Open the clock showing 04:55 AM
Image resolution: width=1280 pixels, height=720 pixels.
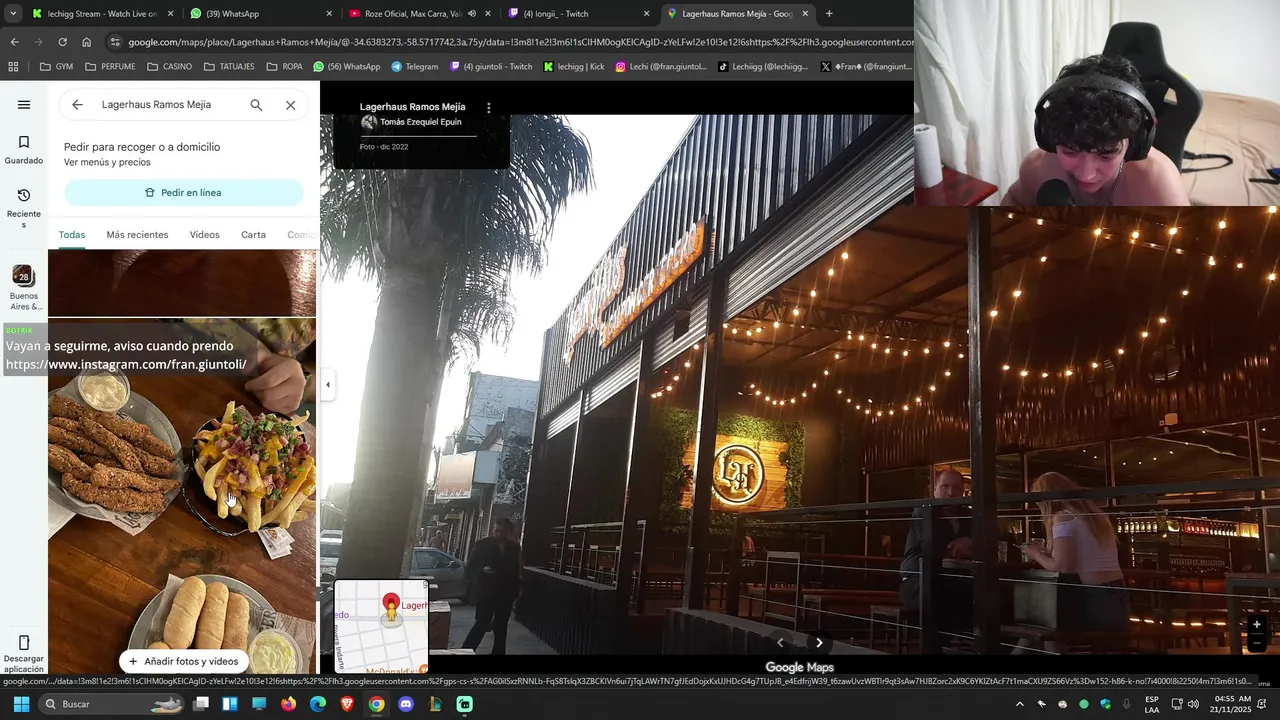click(x=1231, y=704)
